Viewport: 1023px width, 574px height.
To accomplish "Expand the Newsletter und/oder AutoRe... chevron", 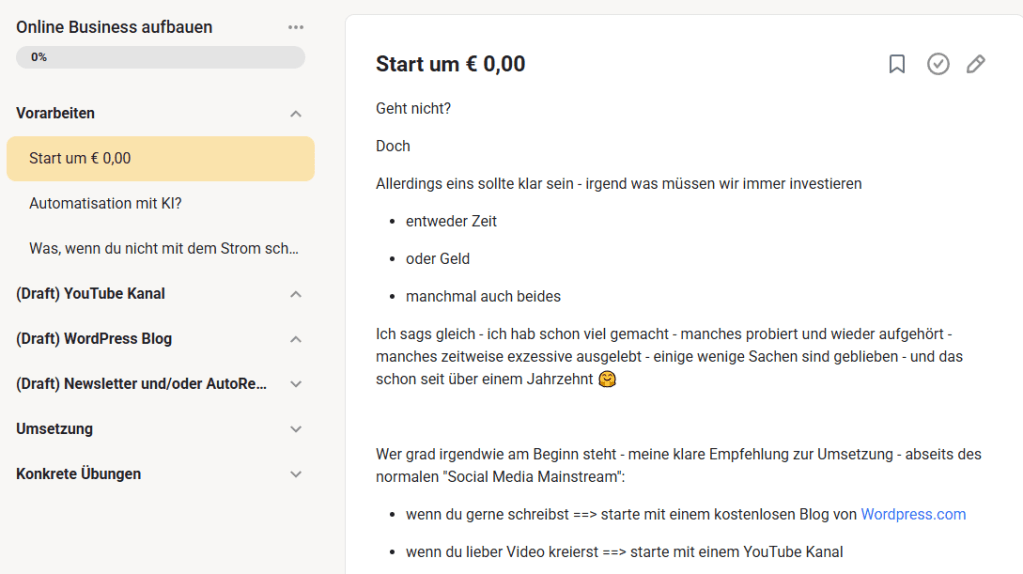I will point(295,384).
